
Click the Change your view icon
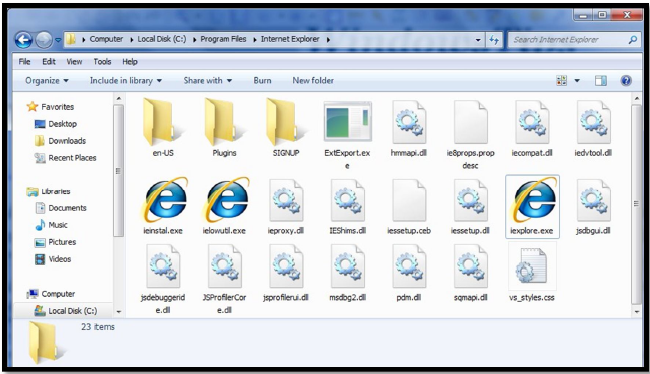[562, 80]
